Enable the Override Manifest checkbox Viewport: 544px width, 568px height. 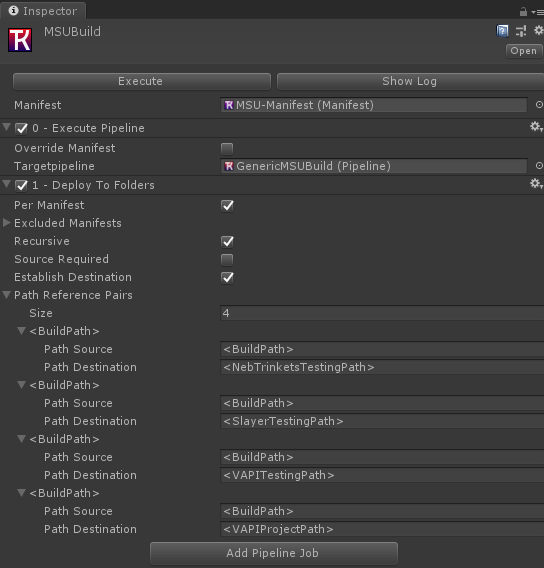(x=227, y=149)
